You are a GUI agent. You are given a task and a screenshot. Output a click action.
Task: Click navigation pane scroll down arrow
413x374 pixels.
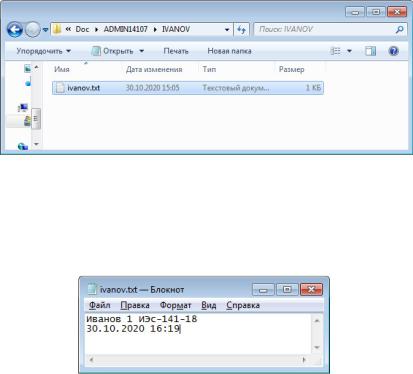pyautogui.click(x=36, y=144)
